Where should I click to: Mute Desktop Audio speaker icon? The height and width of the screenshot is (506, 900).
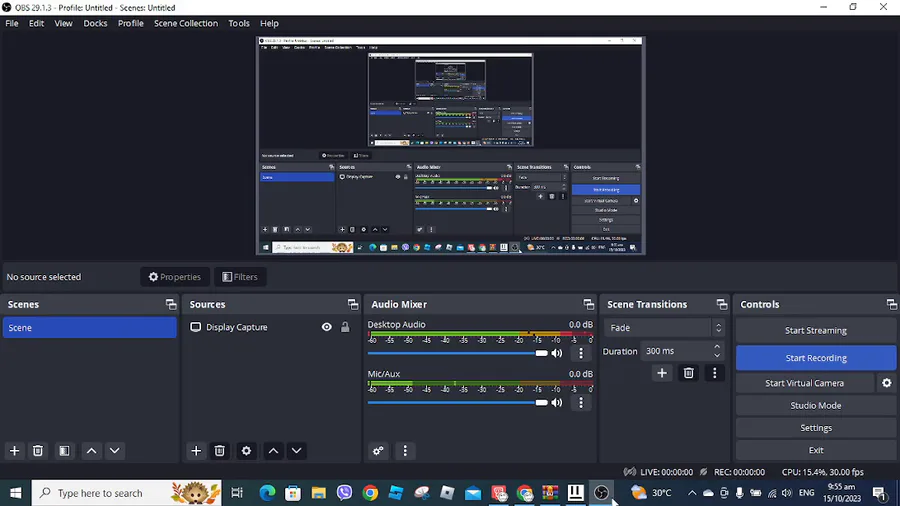557,353
